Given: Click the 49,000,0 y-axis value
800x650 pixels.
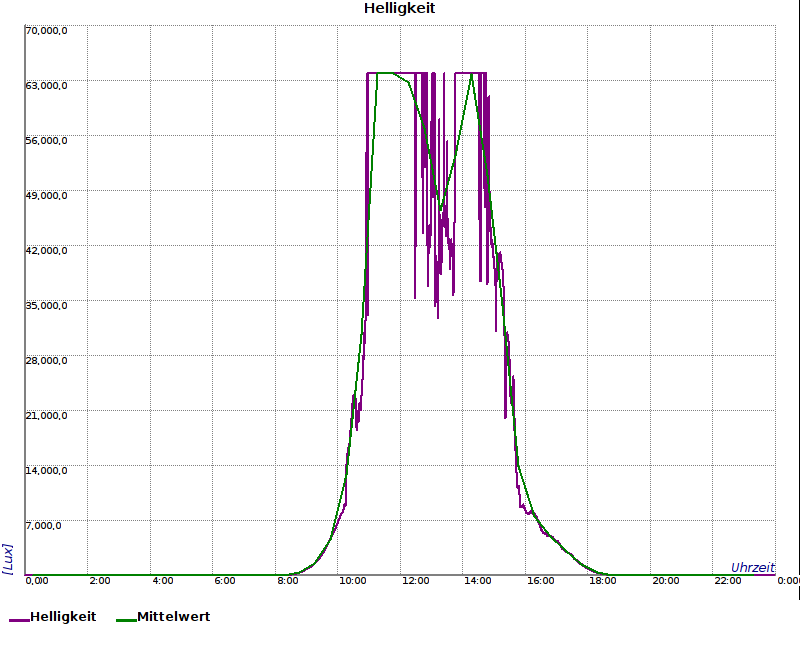Looking at the screenshot, I should point(46,196).
